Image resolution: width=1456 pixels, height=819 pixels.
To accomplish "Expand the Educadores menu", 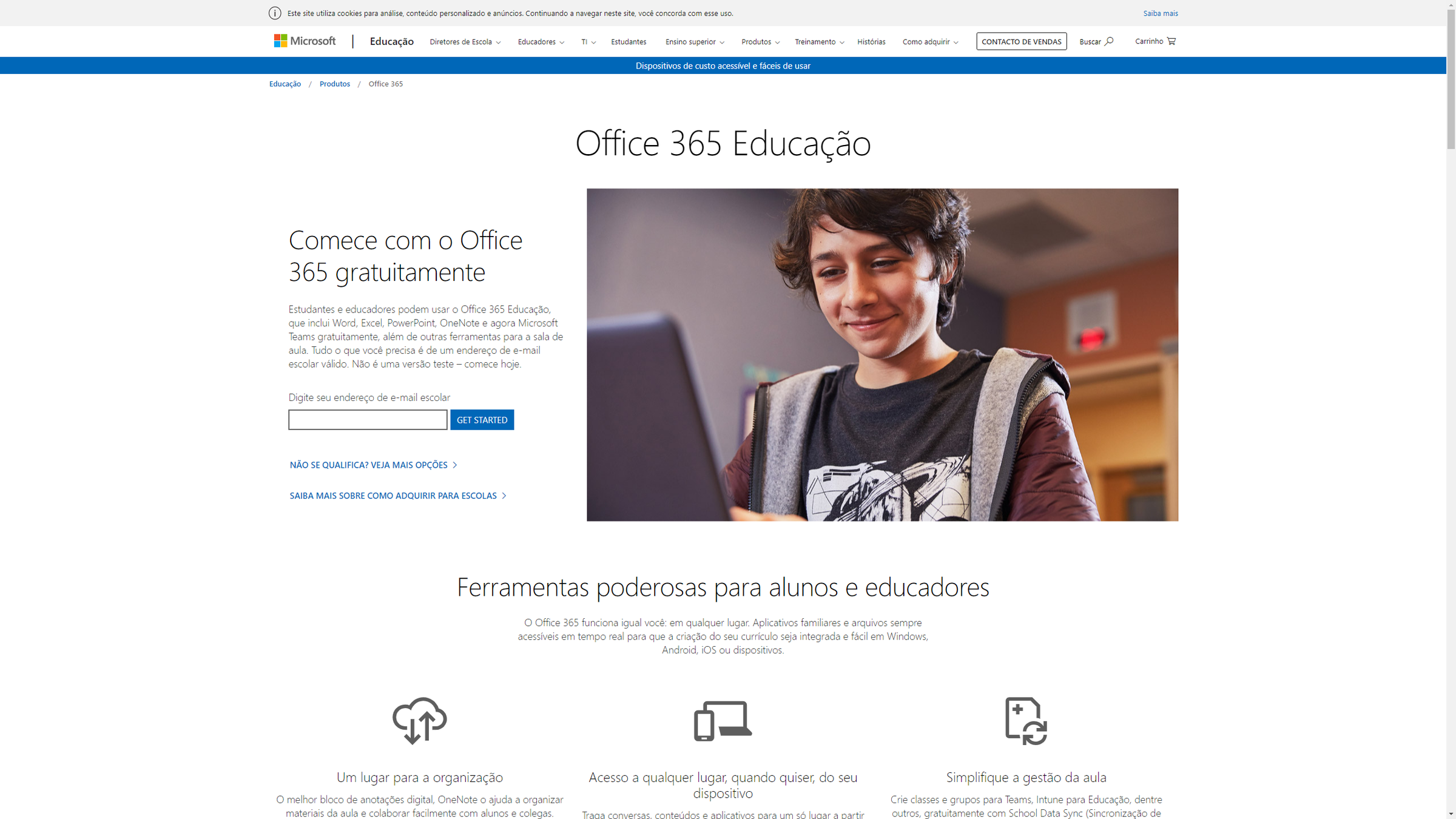I will (x=541, y=42).
